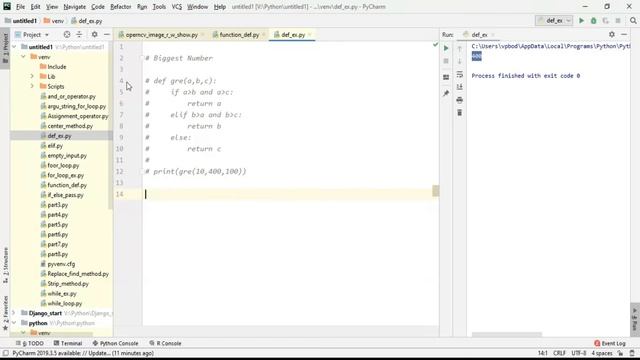Click the stop icon in top toolbar
The height and width of the screenshot is (360, 640).
[618, 20]
